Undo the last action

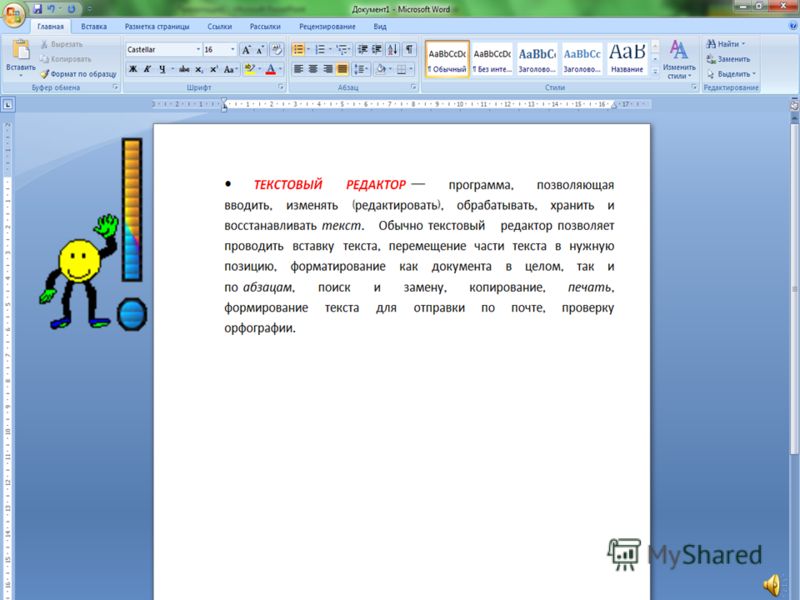click(51, 9)
